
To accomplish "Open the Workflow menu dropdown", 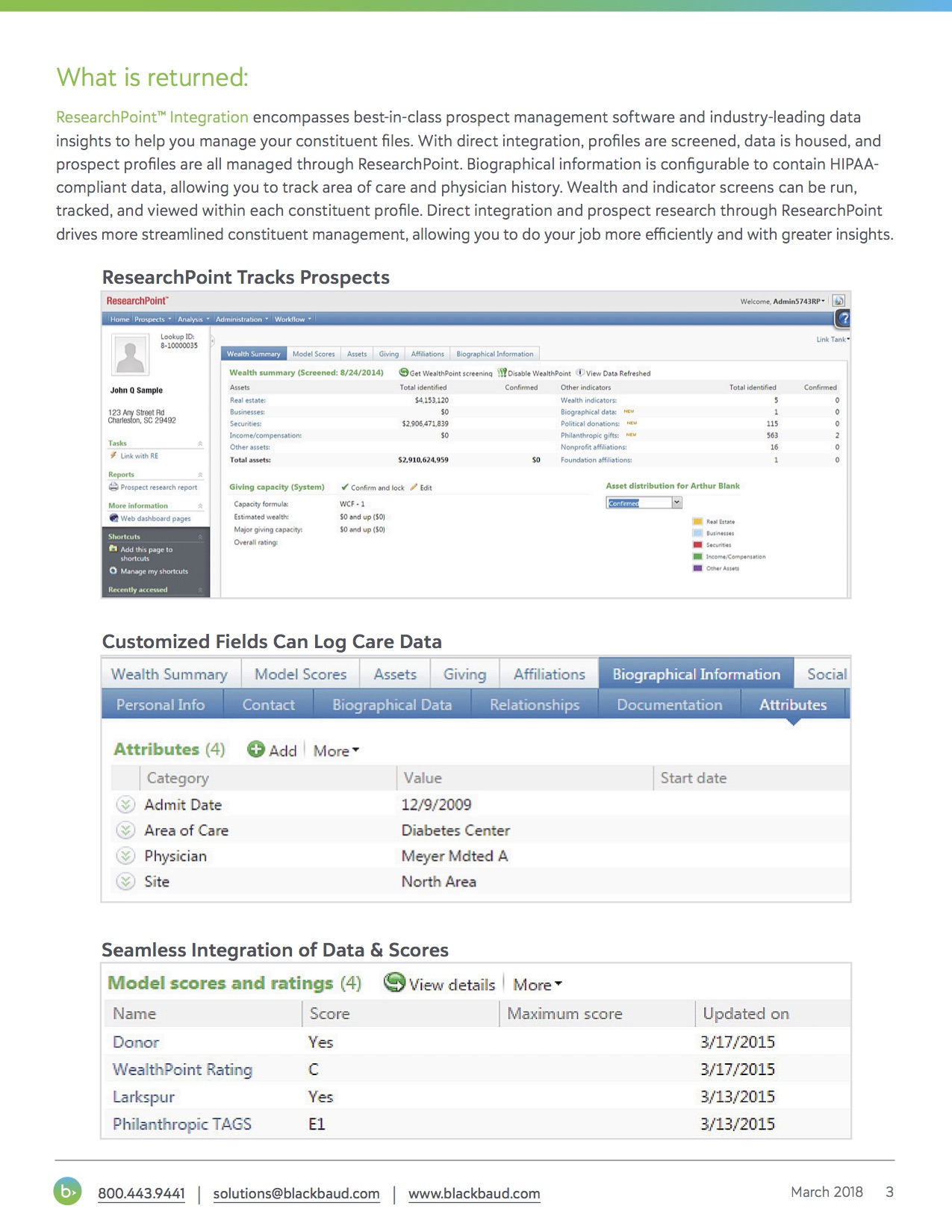I will click(x=293, y=320).
